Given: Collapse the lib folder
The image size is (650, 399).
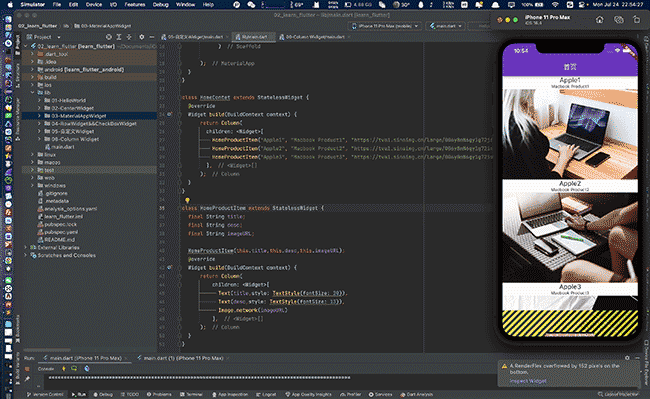Looking at the screenshot, I should 32,92.
